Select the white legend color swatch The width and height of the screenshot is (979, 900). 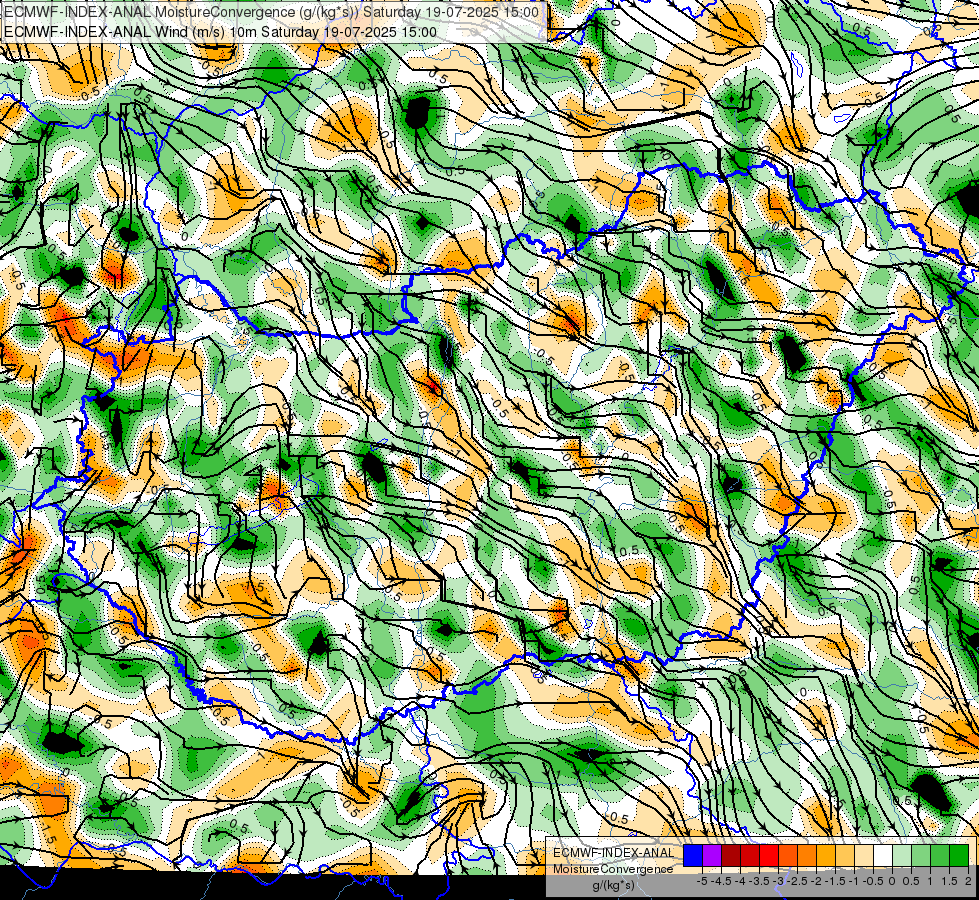[x=883, y=855]
